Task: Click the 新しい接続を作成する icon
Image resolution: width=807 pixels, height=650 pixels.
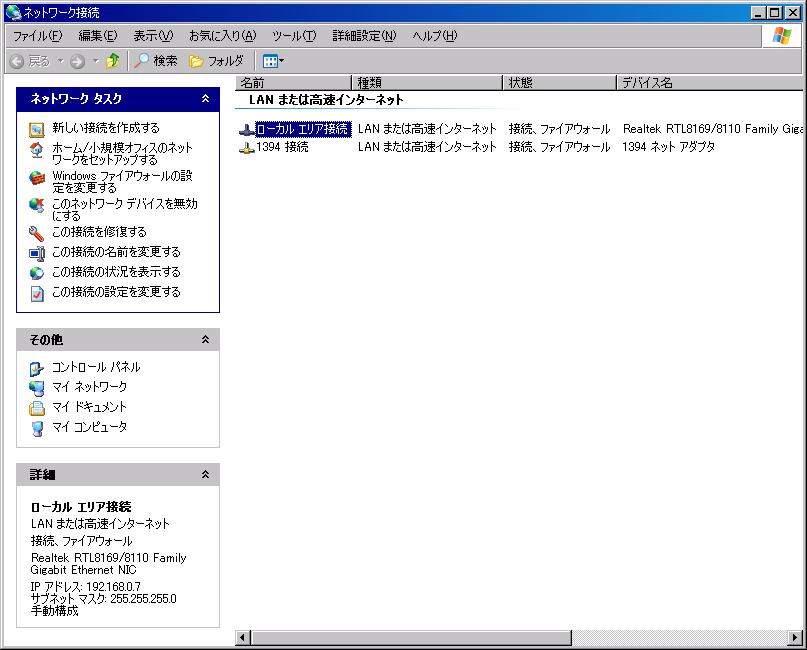Action: [x=37, y=129]
